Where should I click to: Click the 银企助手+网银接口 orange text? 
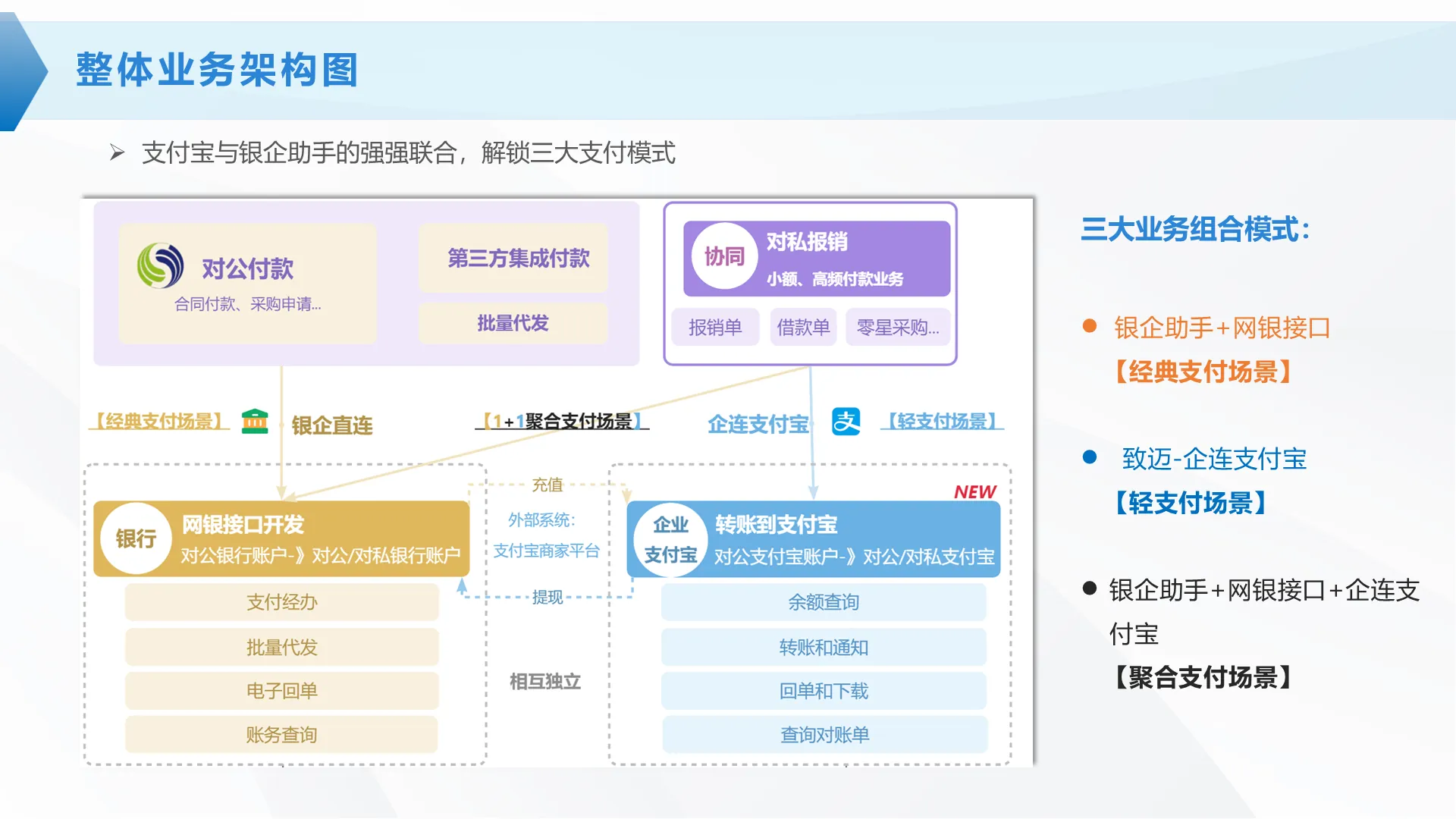[1222, 328]
